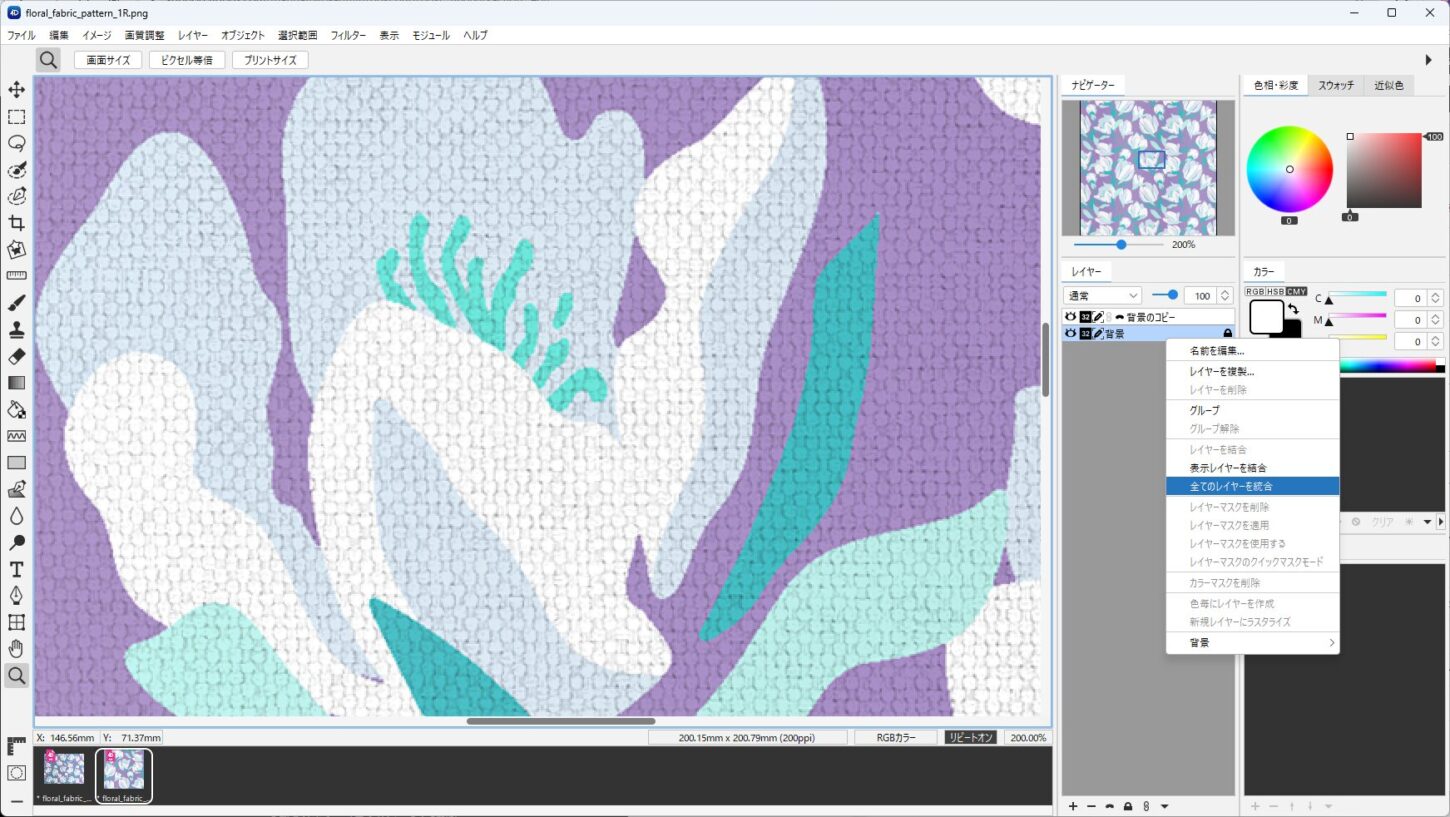Choose the Crop tool

16,223
